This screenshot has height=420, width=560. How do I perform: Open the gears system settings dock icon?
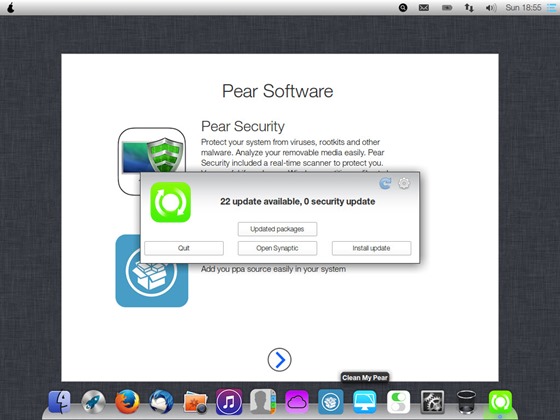click(432, 402)
